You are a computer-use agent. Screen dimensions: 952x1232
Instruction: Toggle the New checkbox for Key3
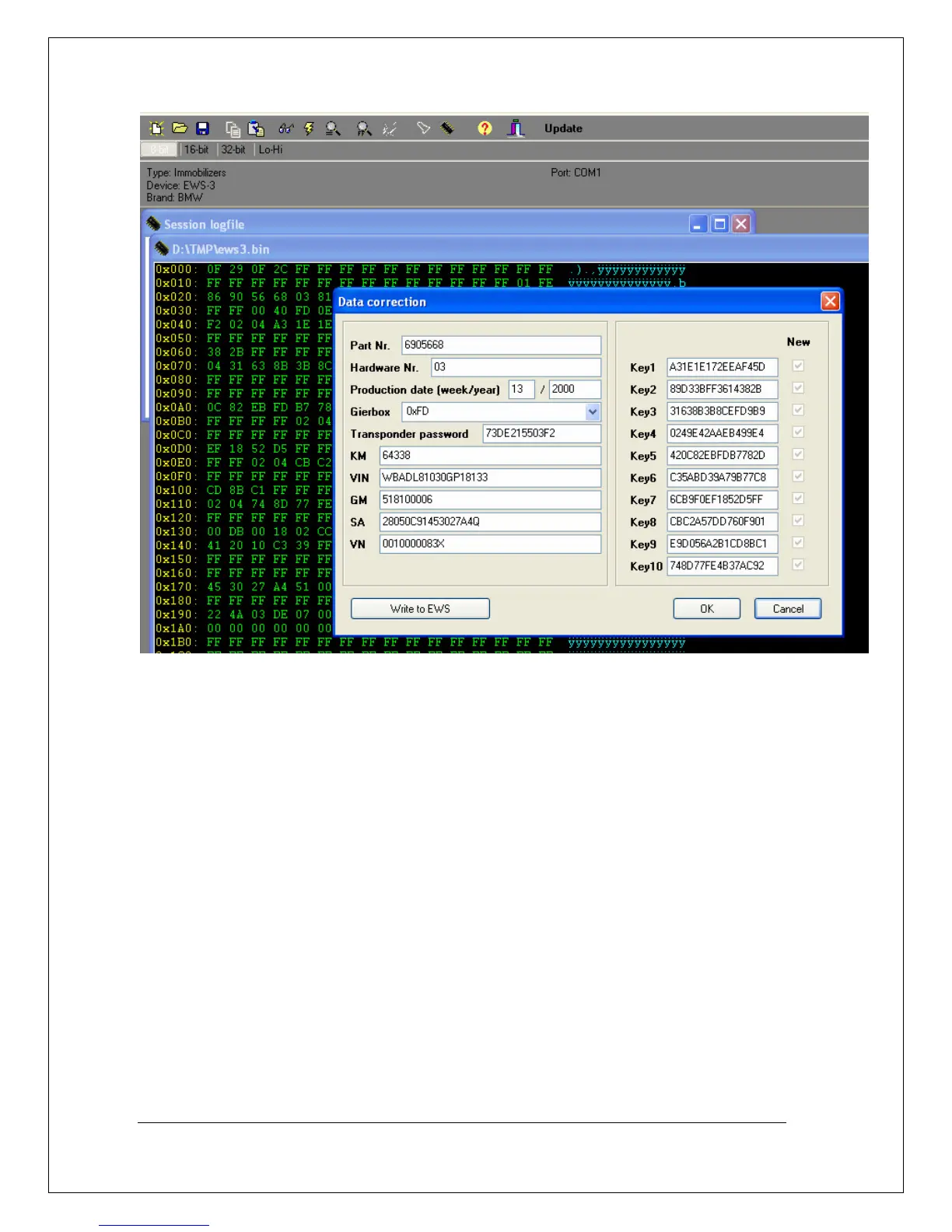(x=798, y=410)
